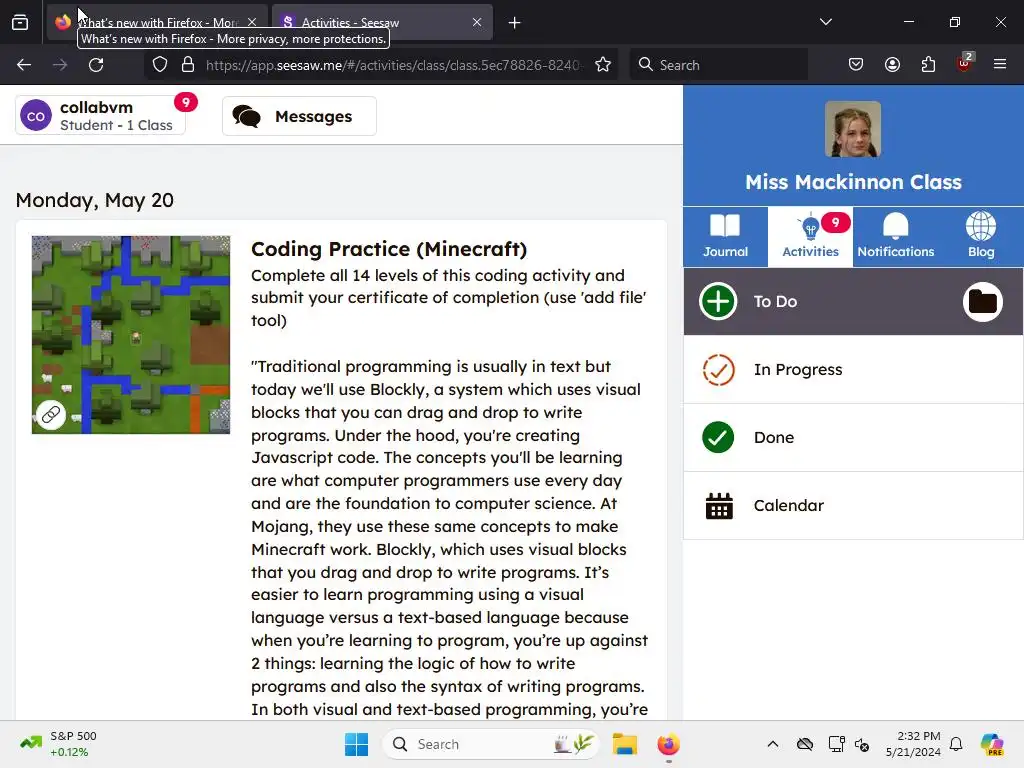Open the Blog tab

(980, 236)
